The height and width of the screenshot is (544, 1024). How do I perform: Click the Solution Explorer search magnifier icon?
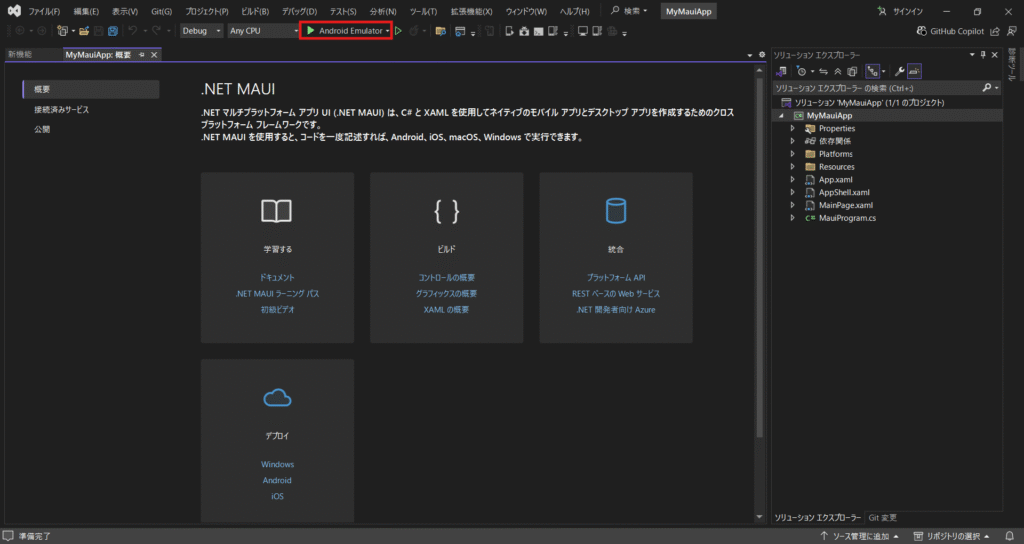987,88
